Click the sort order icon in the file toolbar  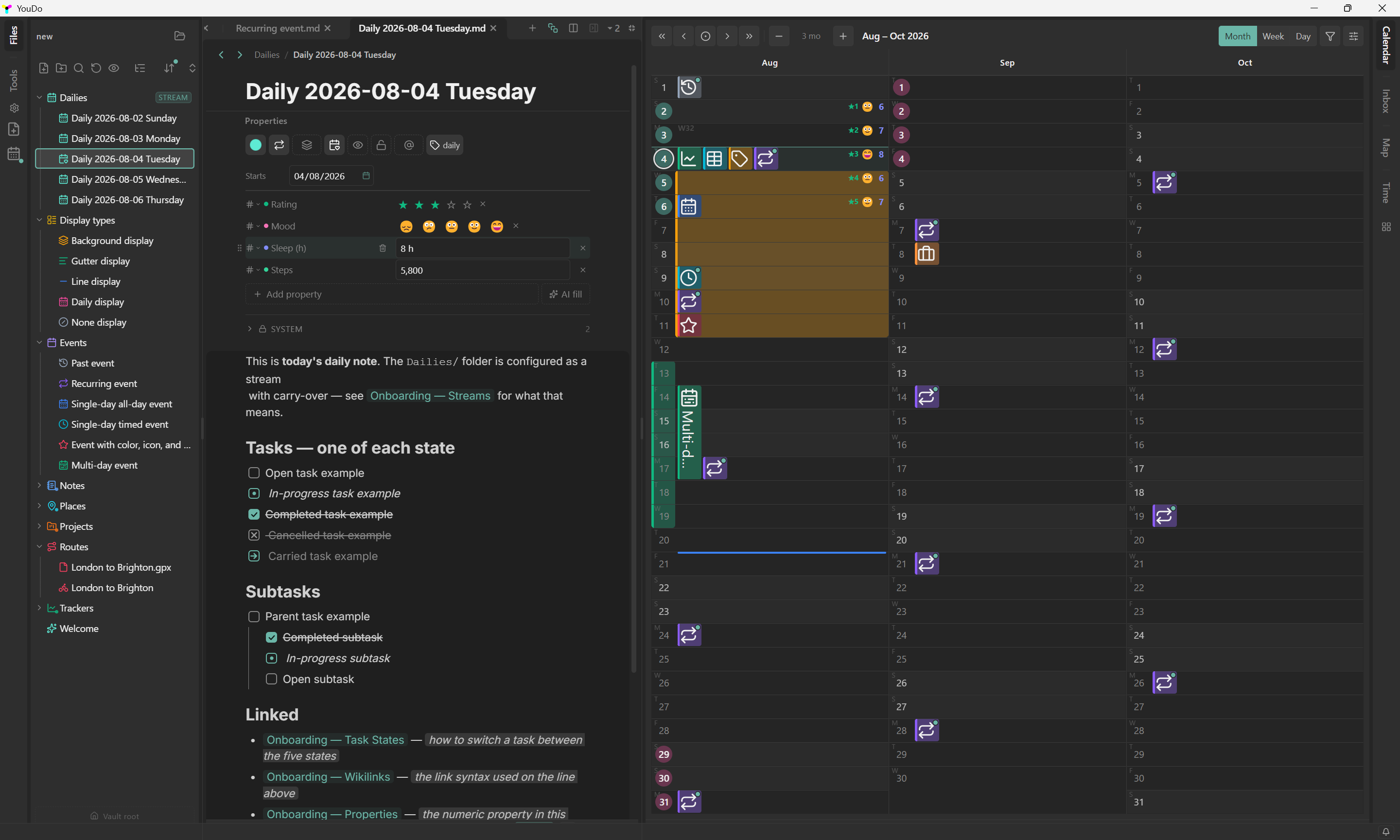tap(169, 68)
